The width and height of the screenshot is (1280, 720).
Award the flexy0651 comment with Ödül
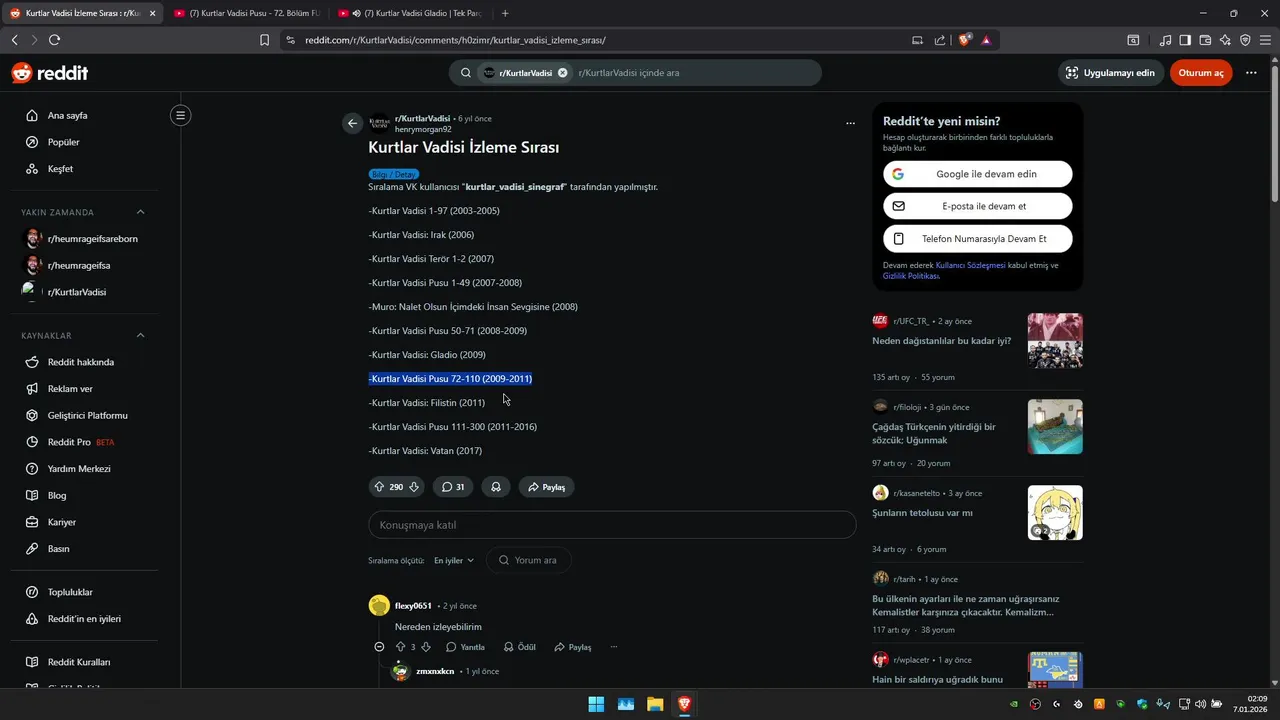tap(520, 647)
